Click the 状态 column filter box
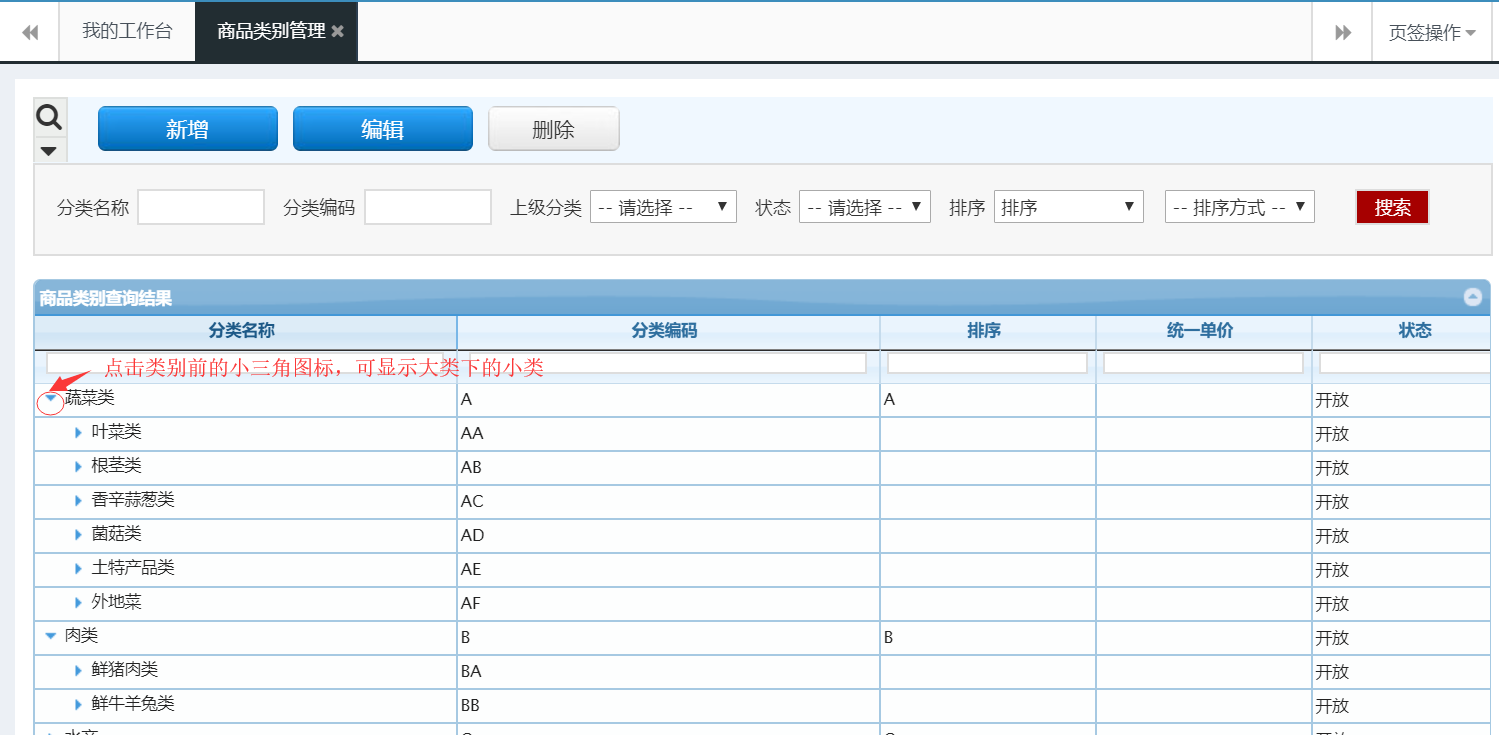The width and height of the screenshot is (1499, 735). (1406, 363)
